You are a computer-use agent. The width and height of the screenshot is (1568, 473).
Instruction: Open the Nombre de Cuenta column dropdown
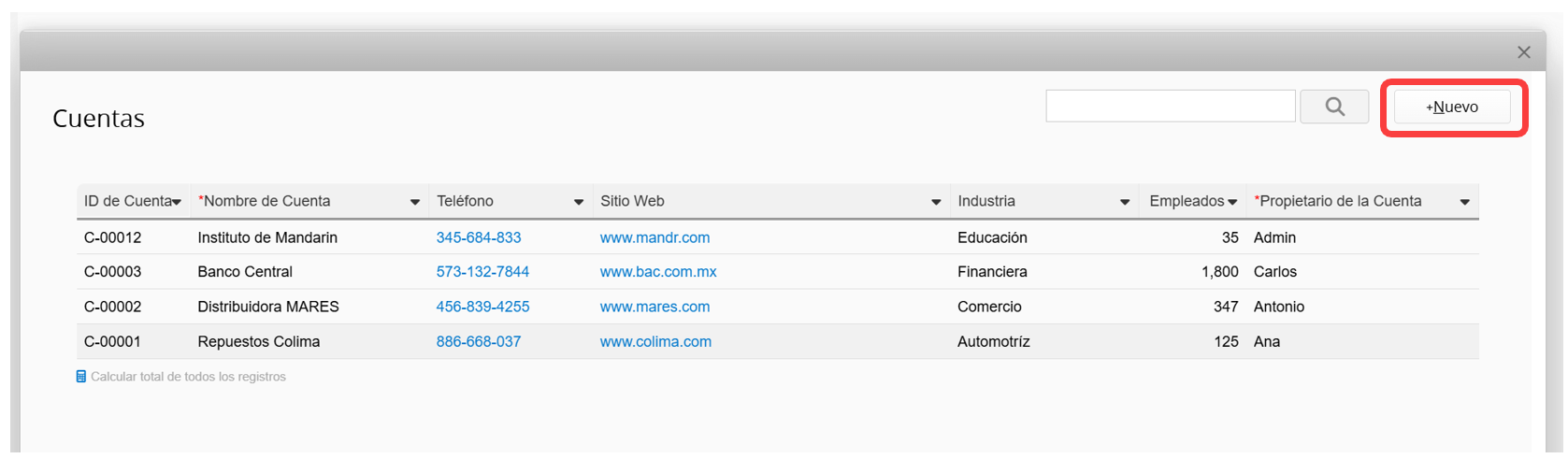pos(414,202)
